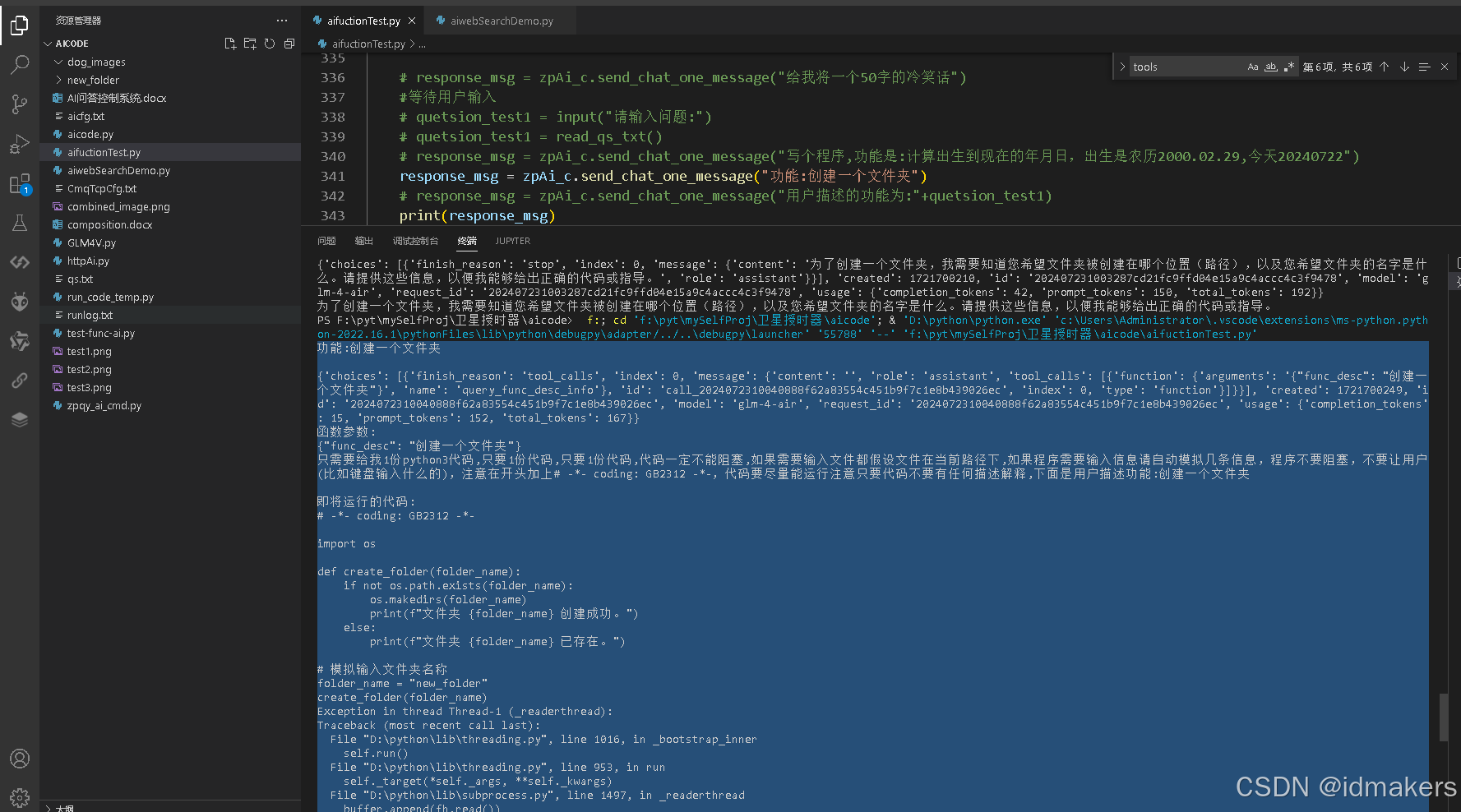Open test2.png in explorer

[x=89, y=369]
